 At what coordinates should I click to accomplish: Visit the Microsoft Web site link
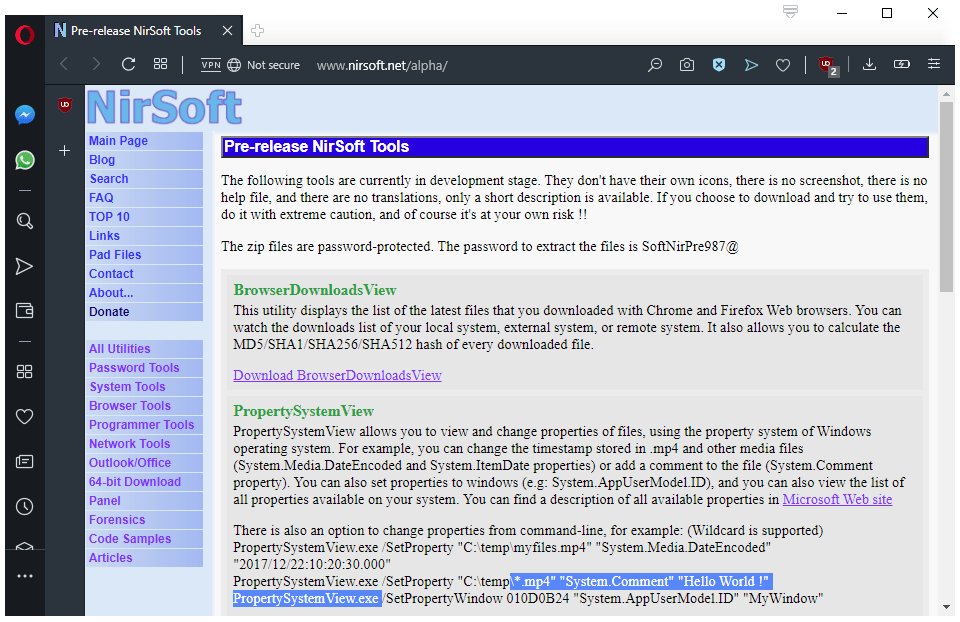click(837, 499)
